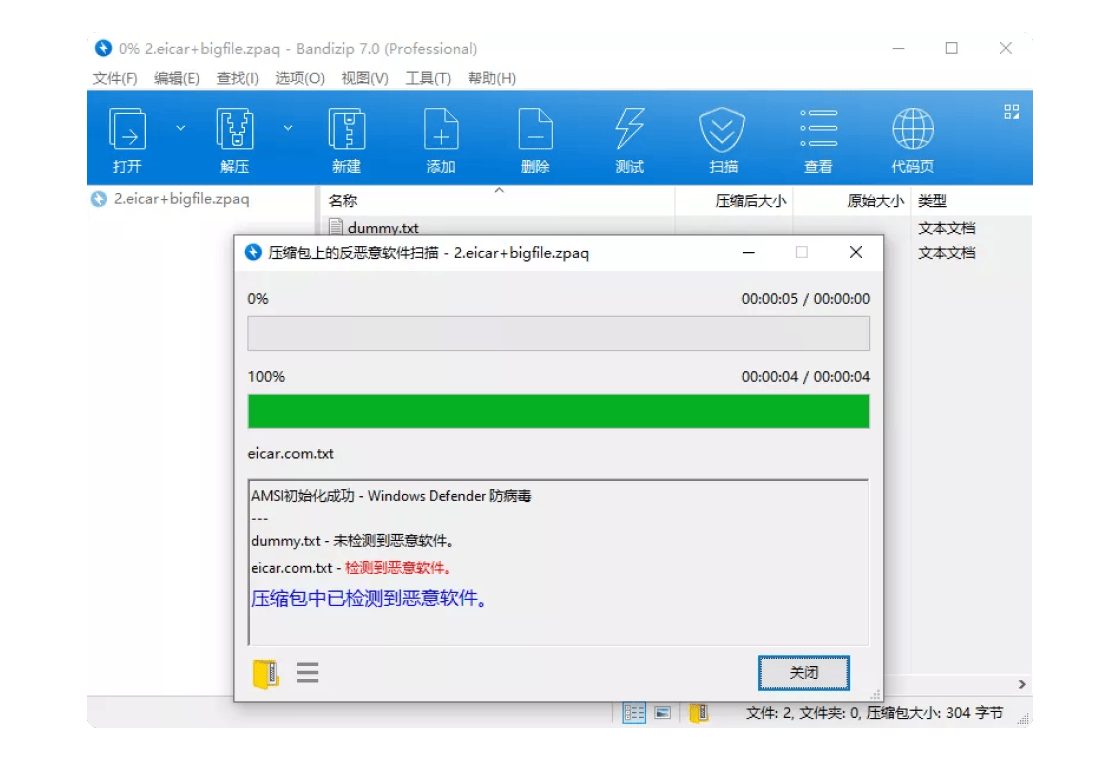Open the toolbar layout grid icon
Image resolution: width=1120 pixels, height=760 pixels.
point(1011,112)
